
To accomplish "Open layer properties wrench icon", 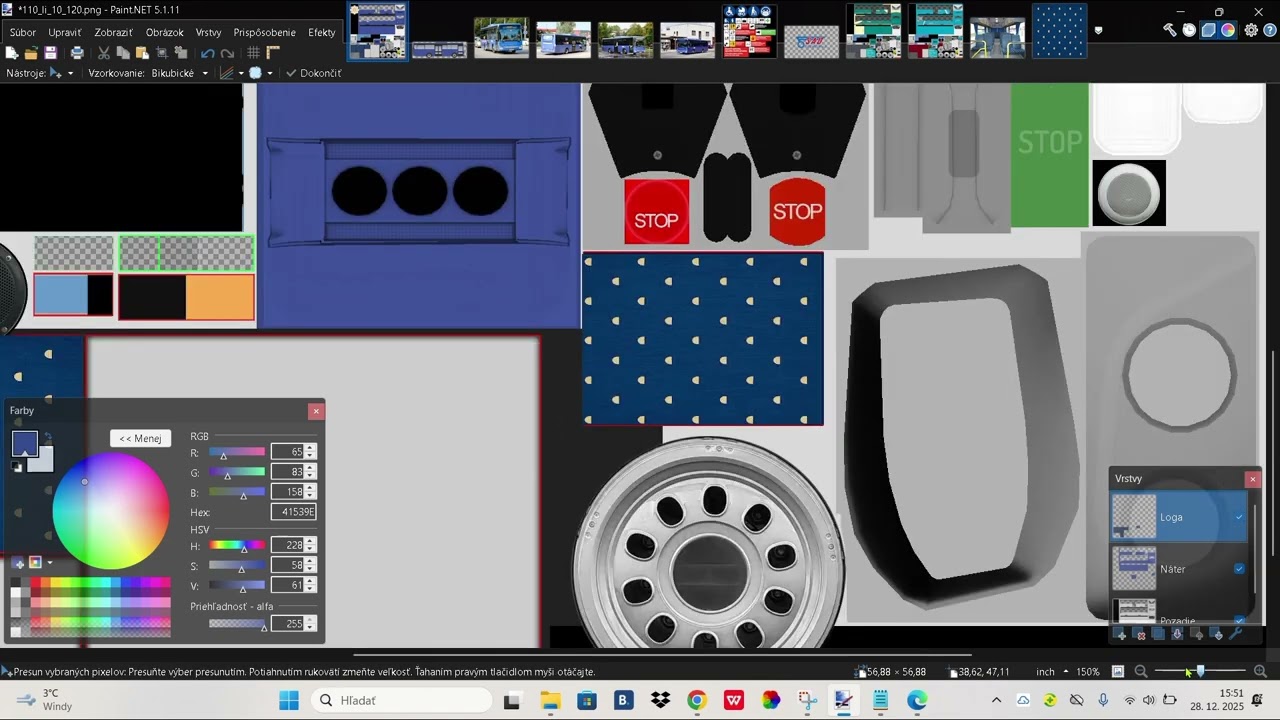I will (x=1236, y=634).
